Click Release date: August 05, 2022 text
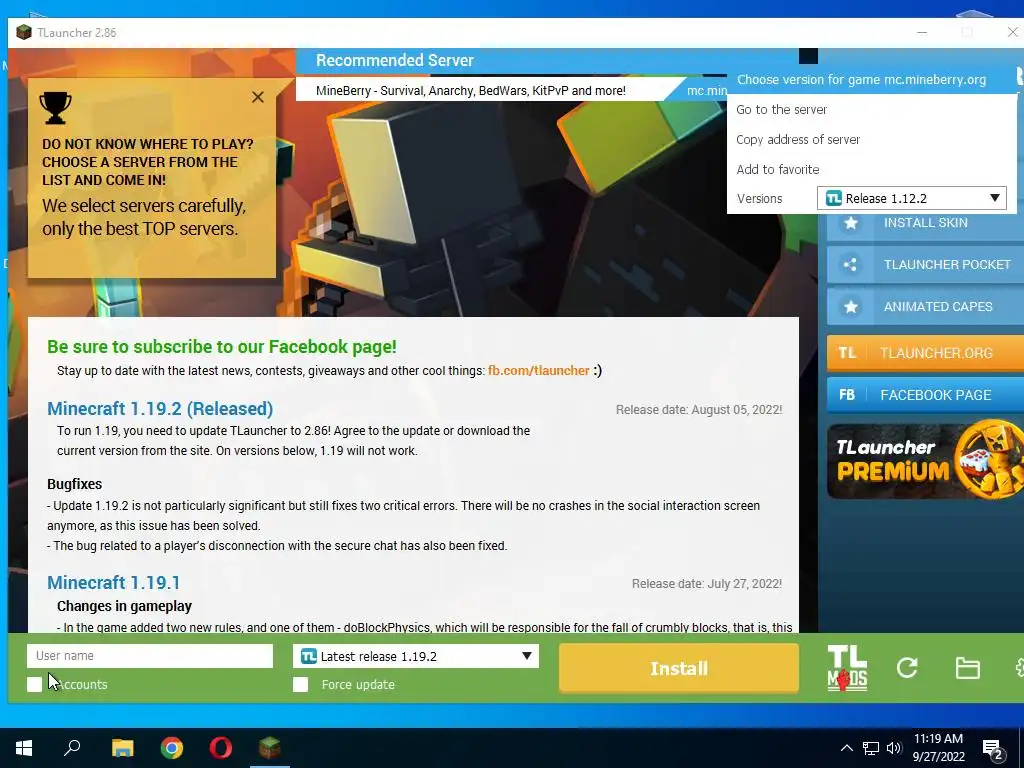 point(699,410)
